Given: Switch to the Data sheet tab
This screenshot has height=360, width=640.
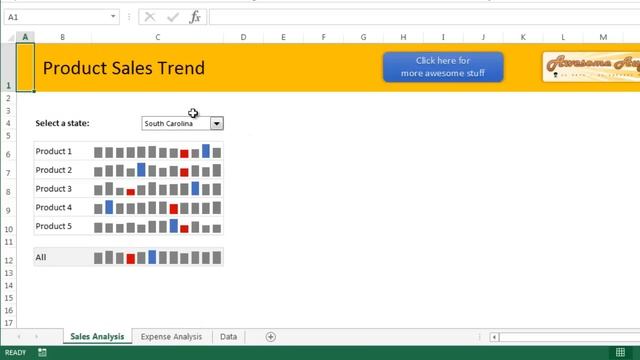Looking at the screenshot, I should (x=229, y=337).
